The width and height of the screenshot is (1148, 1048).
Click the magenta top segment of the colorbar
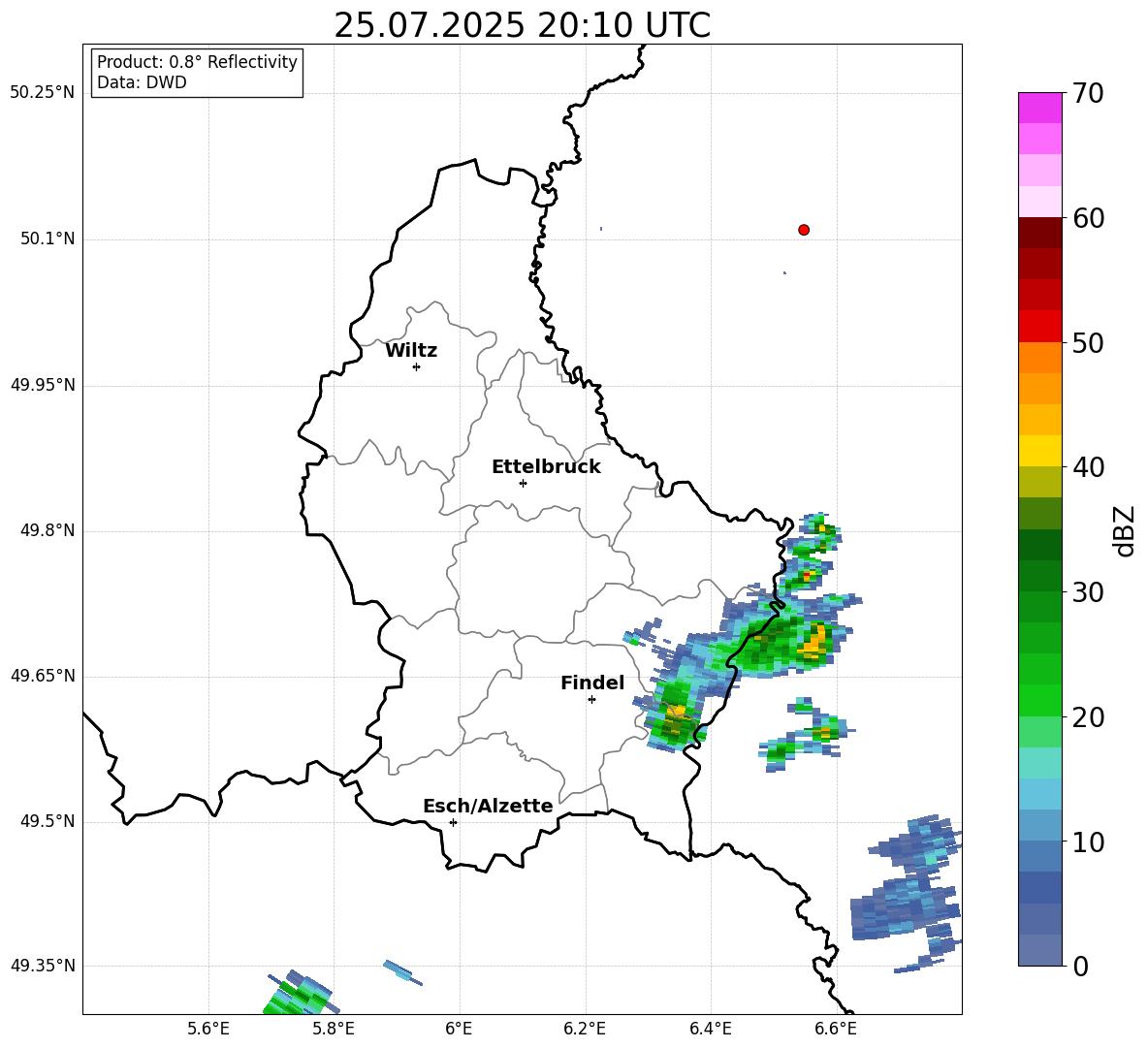[x=1039, y=108]
